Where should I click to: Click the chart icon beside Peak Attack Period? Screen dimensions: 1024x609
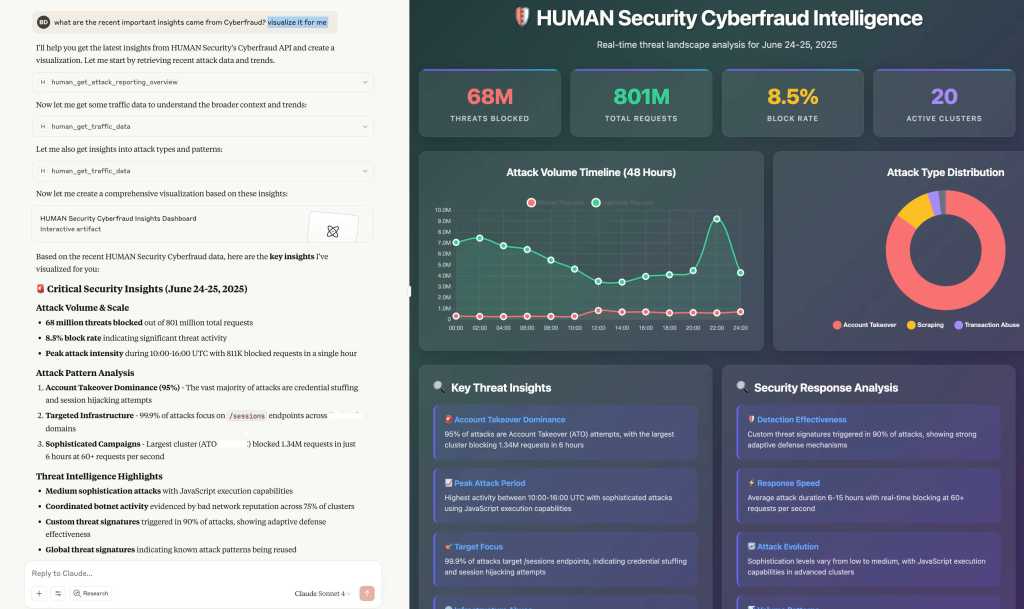tap(448, 483)
